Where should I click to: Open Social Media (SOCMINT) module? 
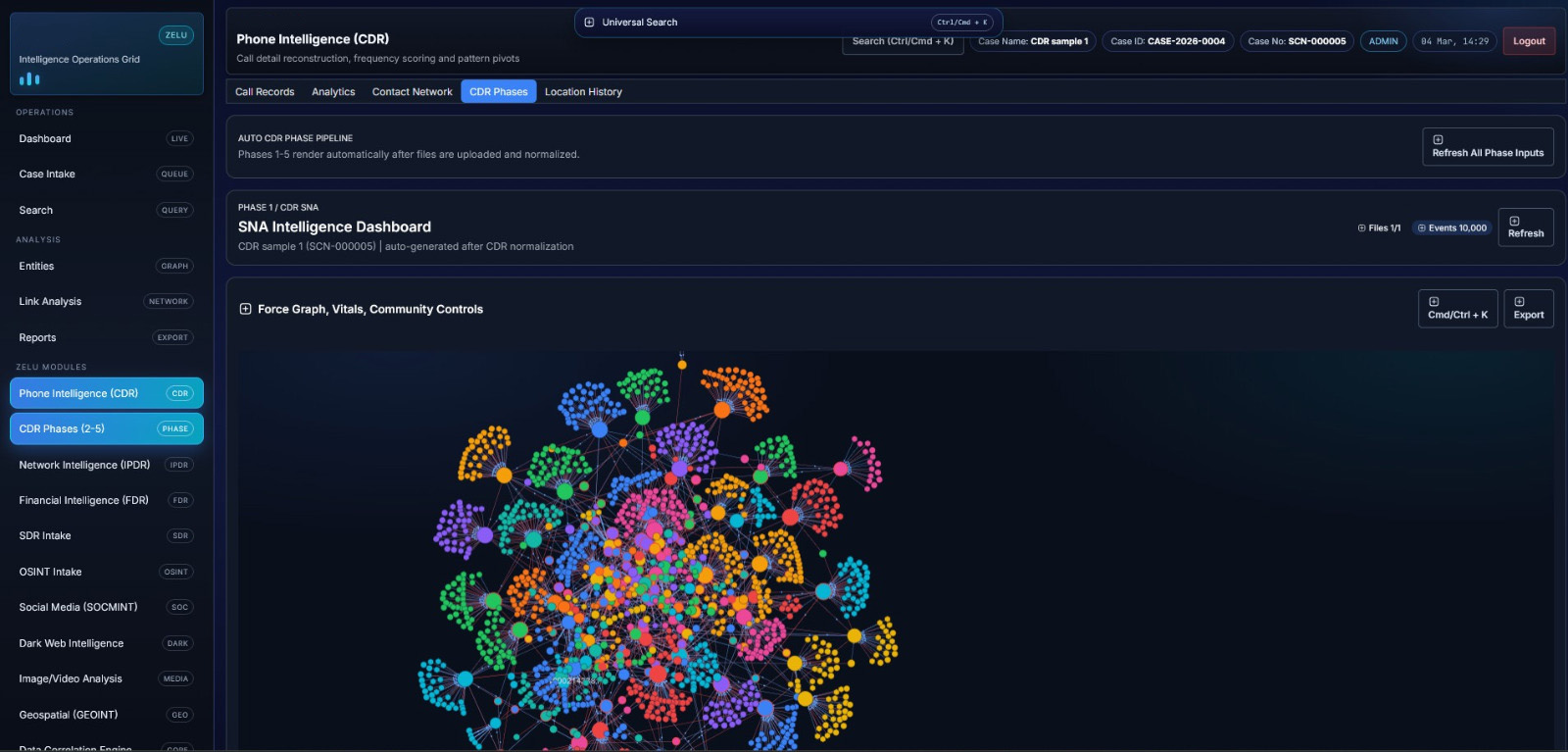pyautogui.click(x=107, y=608)
